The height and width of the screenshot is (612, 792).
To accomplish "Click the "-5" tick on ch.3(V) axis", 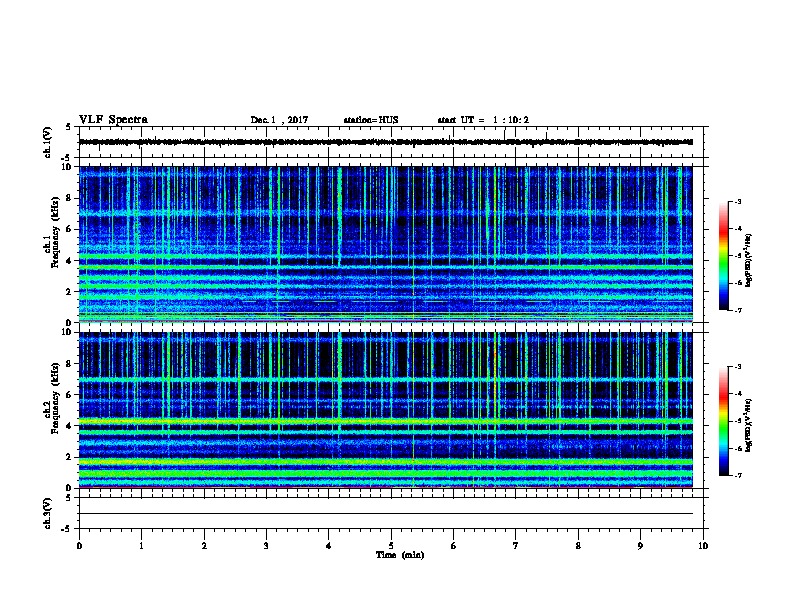I will pyautogui.click(x=68, y=529).
